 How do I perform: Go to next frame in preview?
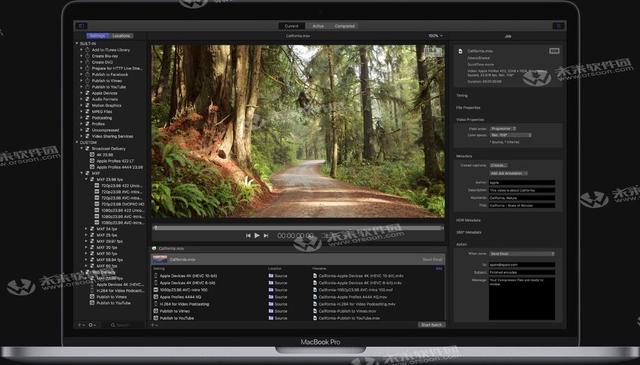click(266, 236)
